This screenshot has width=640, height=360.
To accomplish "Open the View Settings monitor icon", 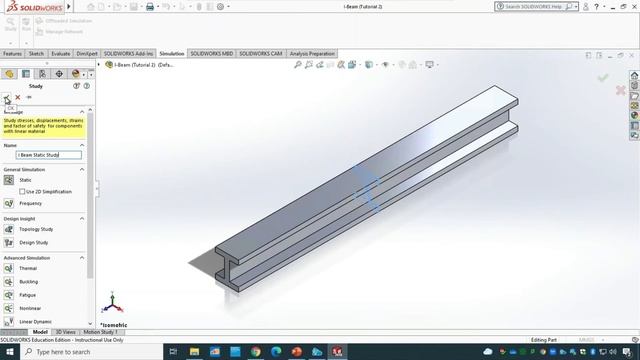I will coord(429,64).
